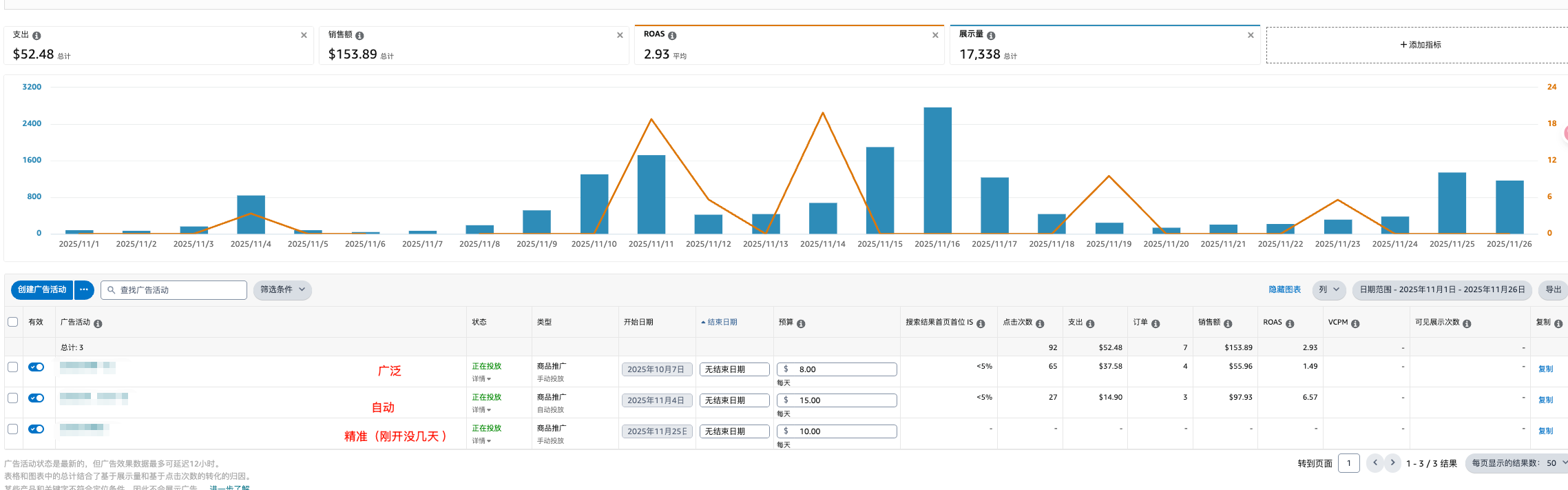Click info icon beside 点击次数 column header

1040,324
